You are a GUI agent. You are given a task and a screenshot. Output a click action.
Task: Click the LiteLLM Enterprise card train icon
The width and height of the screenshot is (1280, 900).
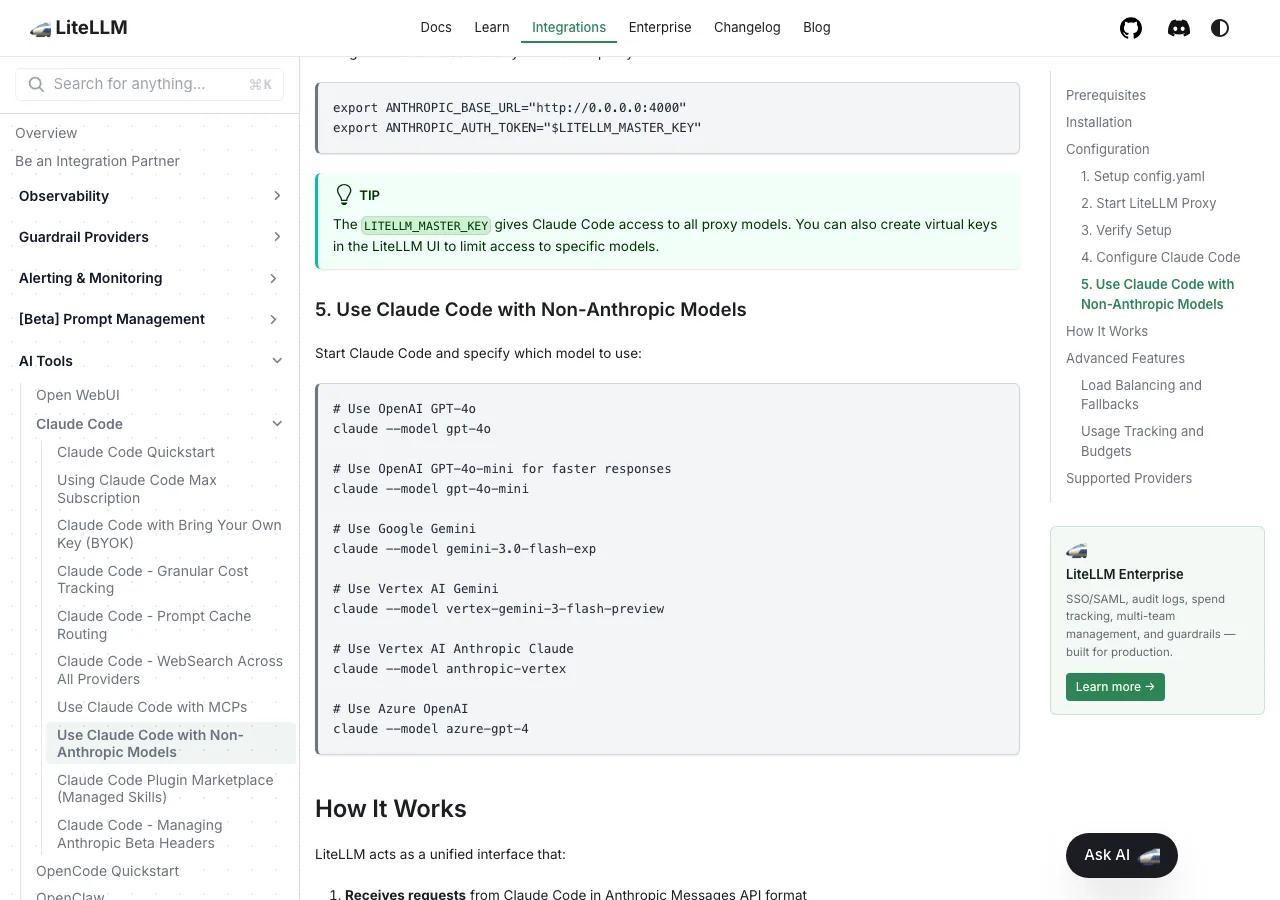[x=1076, y=551]
